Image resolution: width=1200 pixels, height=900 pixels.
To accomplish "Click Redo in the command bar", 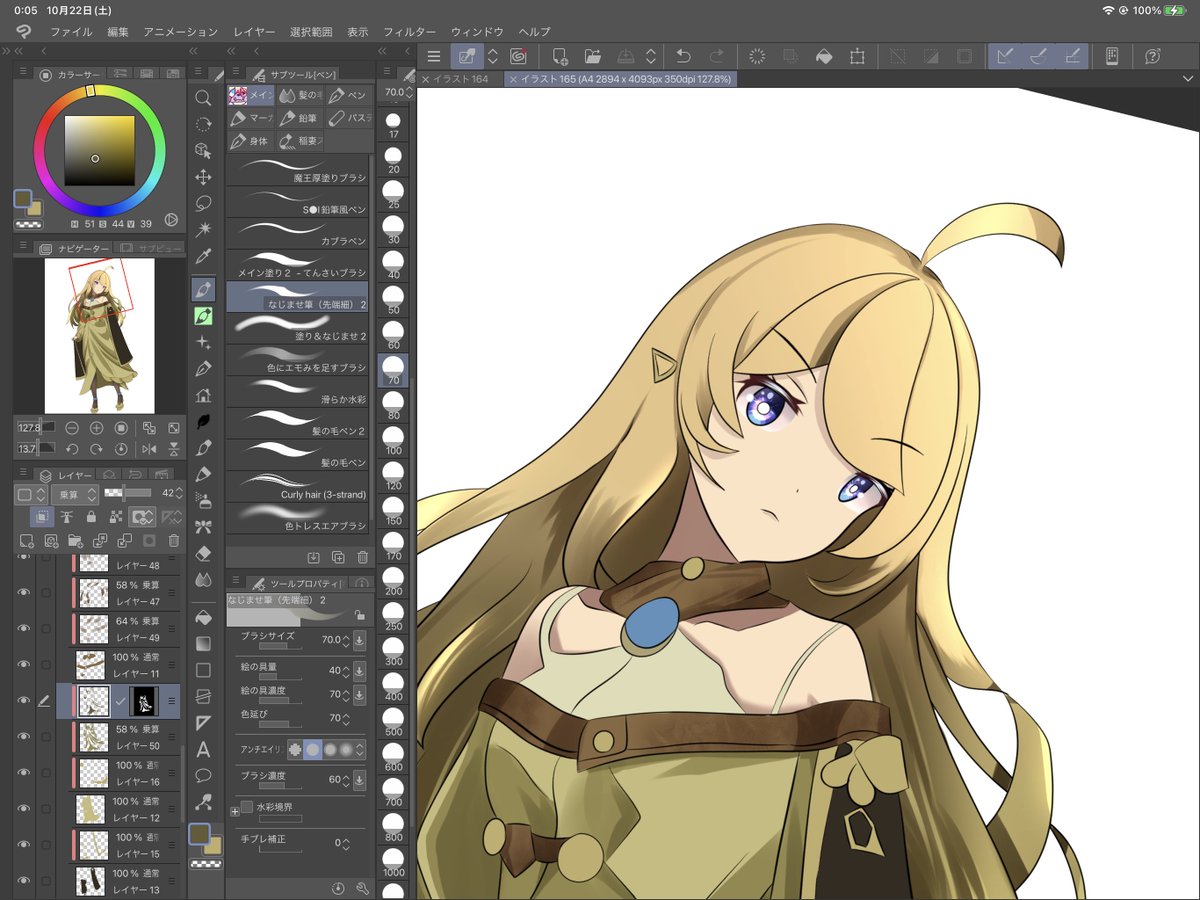I will point(716,56).
